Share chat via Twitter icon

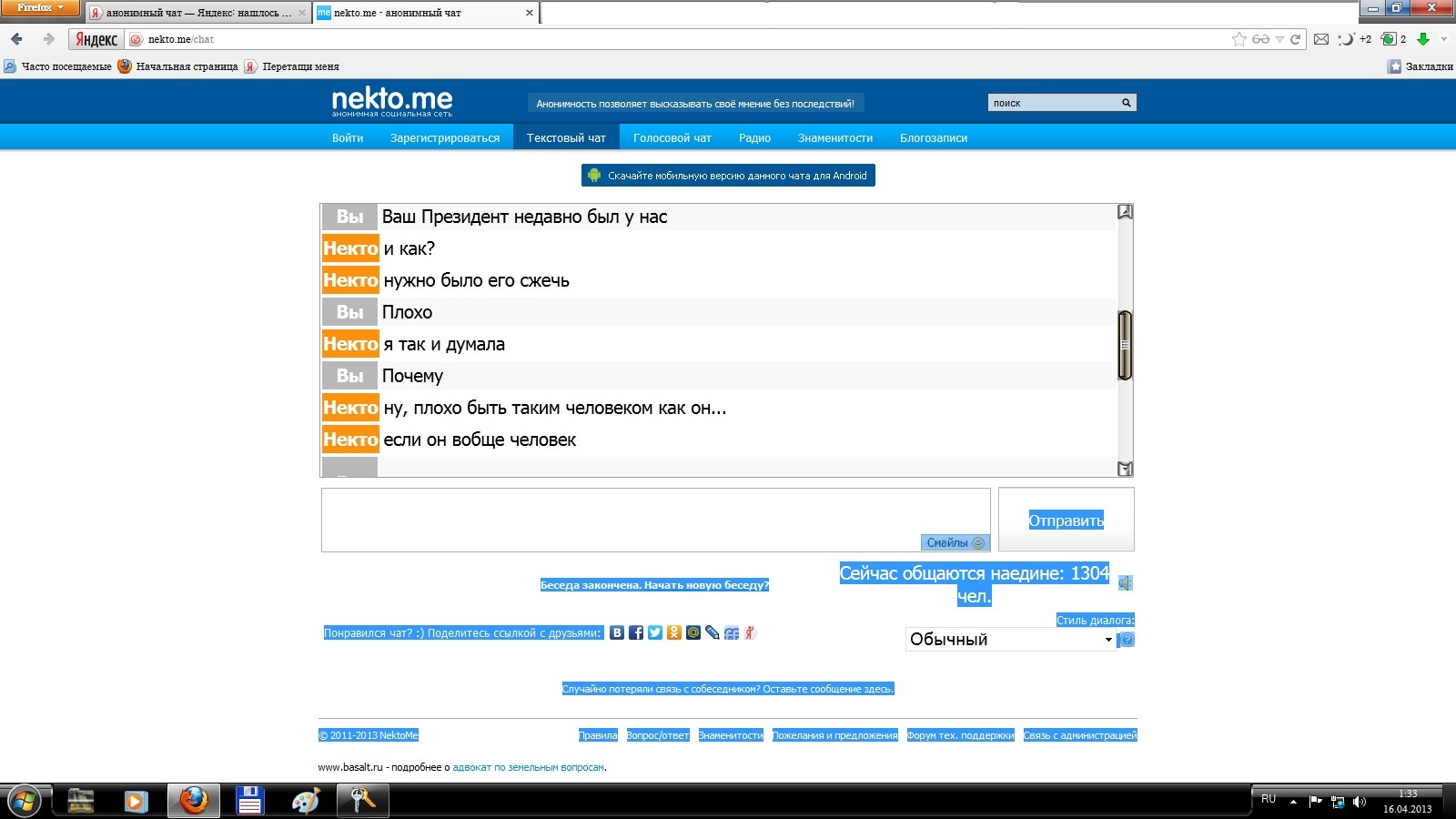(x=655, y=632)
